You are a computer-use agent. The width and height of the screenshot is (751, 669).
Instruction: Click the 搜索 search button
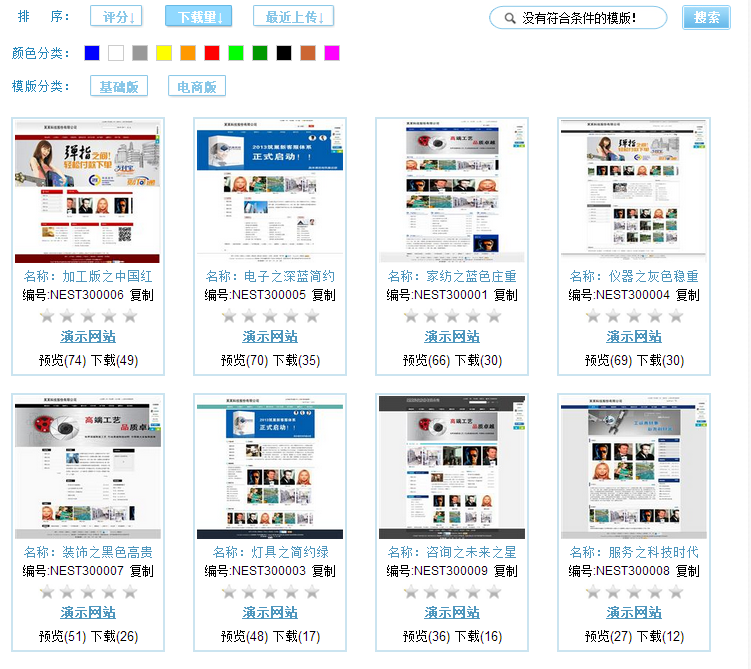coord(706,18)
